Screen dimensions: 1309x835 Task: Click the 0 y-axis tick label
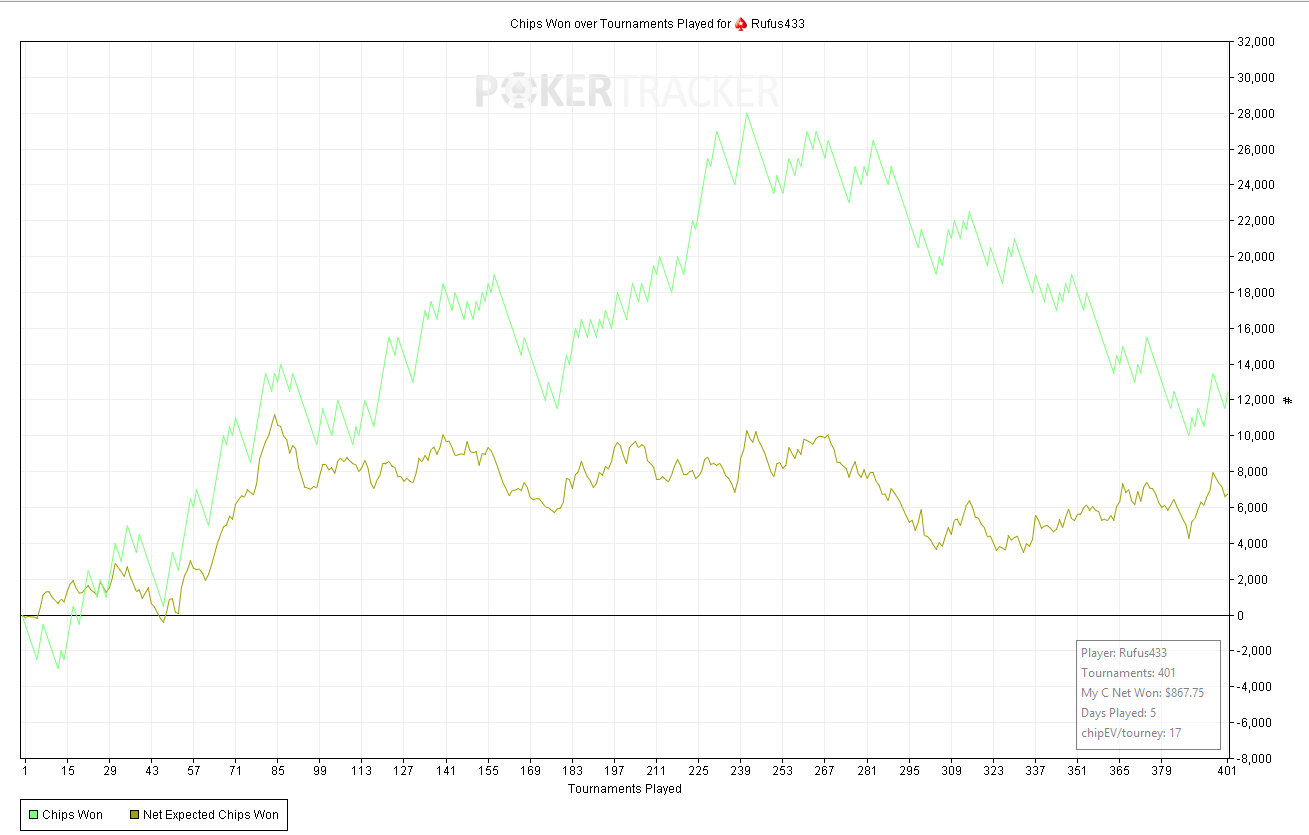(x=1241, y=616)
